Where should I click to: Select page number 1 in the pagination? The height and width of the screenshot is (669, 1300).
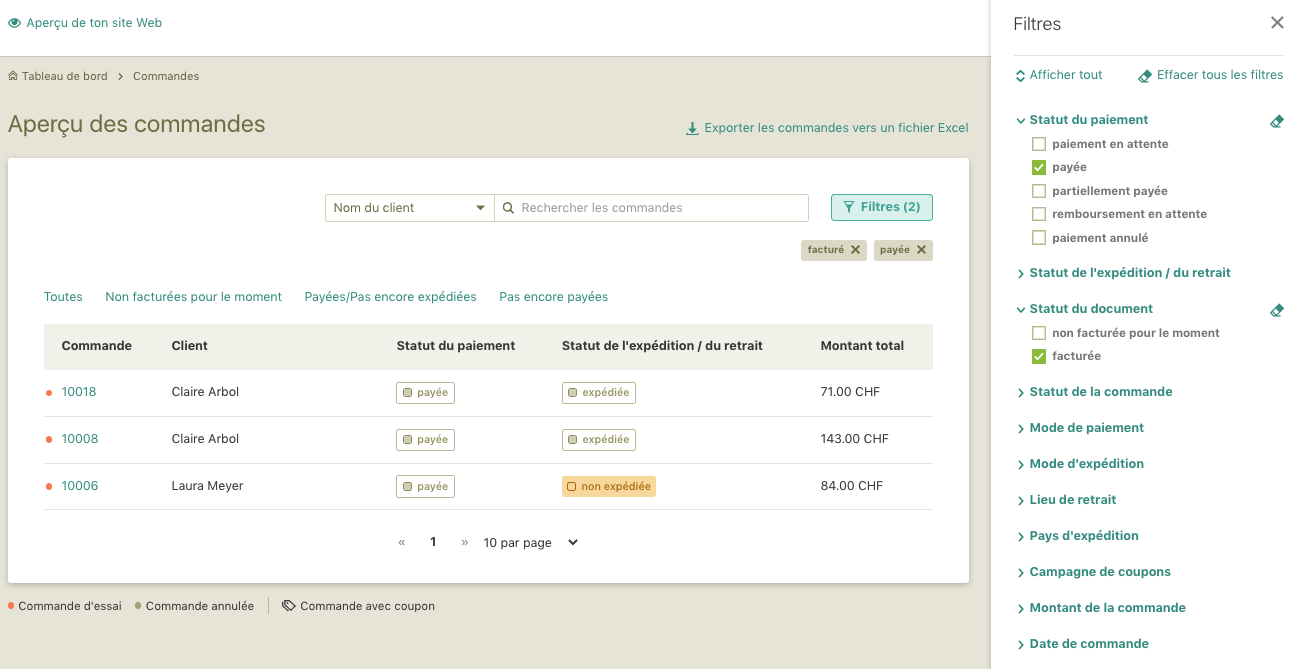pyautogui.click(x=433, y=542)
